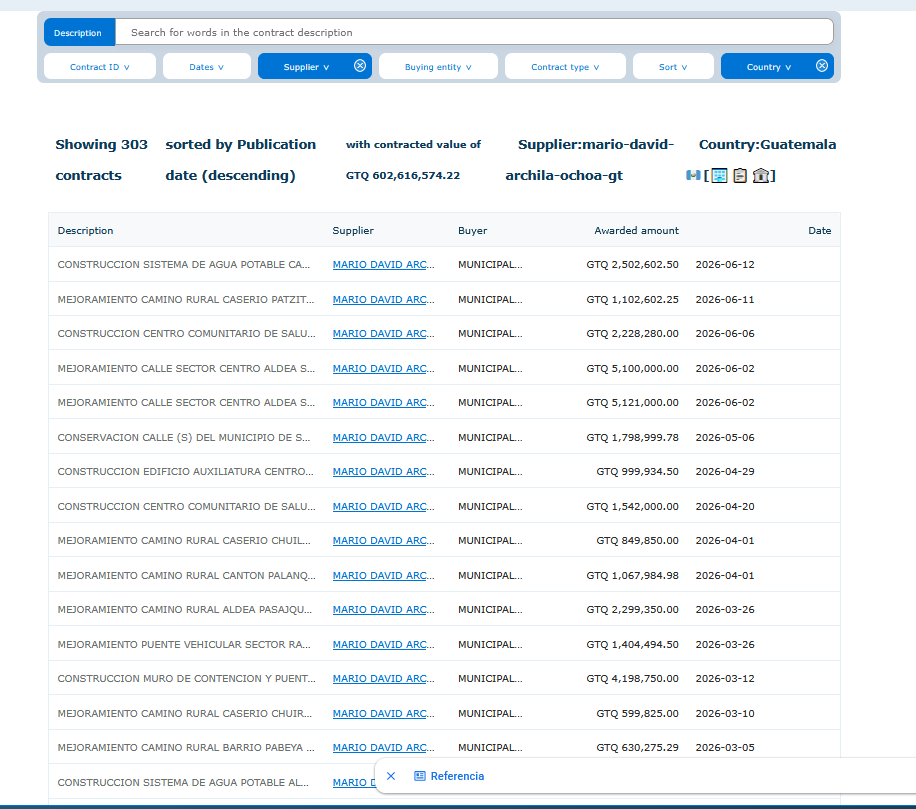Click 'CONSTRUCCION MURO DE CONTENCION Y PUENT...' description
The image size is (916, 809).
click(x=186, y=678)
